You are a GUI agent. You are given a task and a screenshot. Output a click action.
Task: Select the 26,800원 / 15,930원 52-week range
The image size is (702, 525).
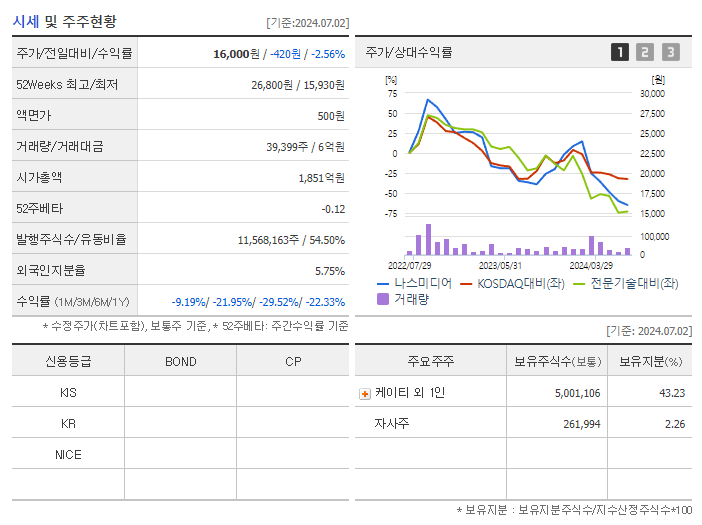point(298,85)
